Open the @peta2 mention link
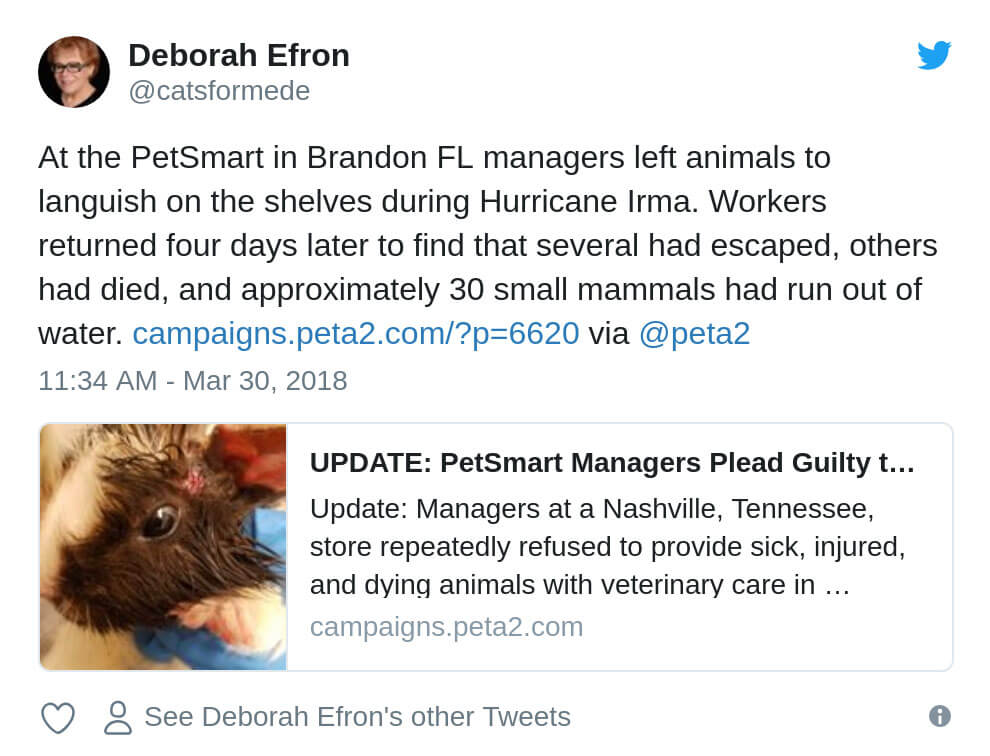 tap(695, 333)
